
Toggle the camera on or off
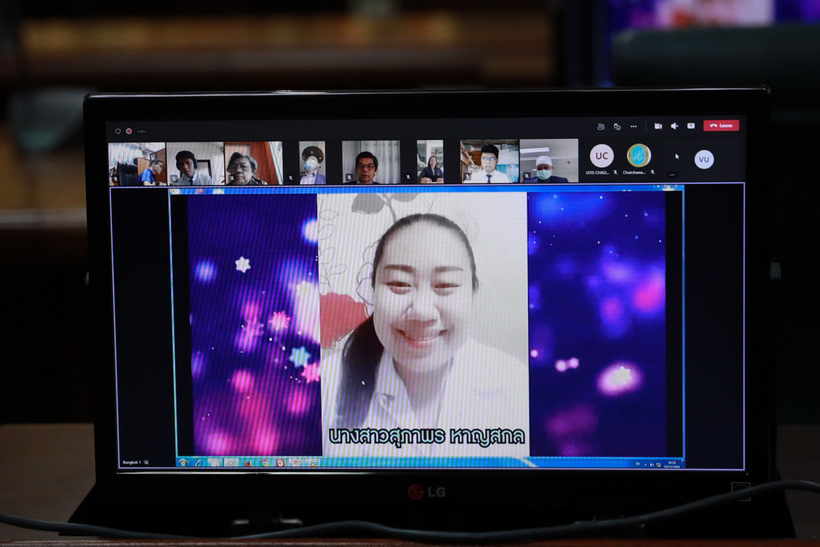pos(658,126)
